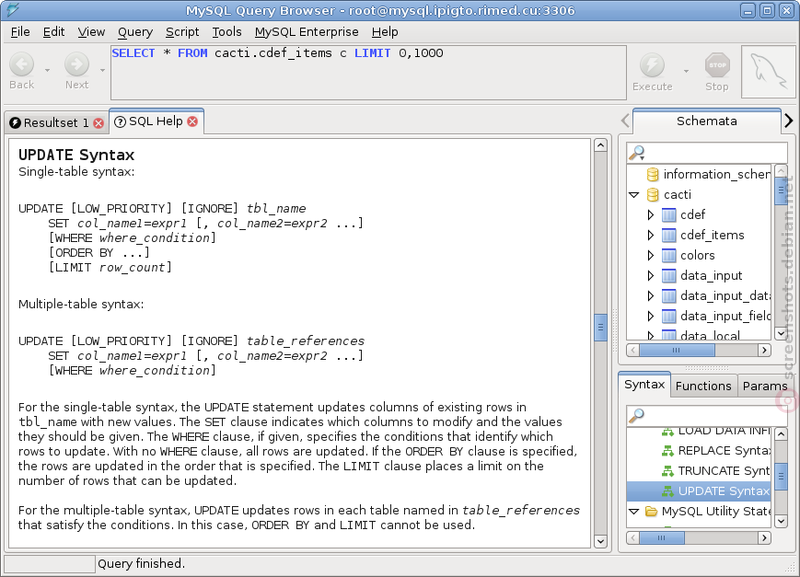Select the information_schema database icon

click(x=653, y=174)
